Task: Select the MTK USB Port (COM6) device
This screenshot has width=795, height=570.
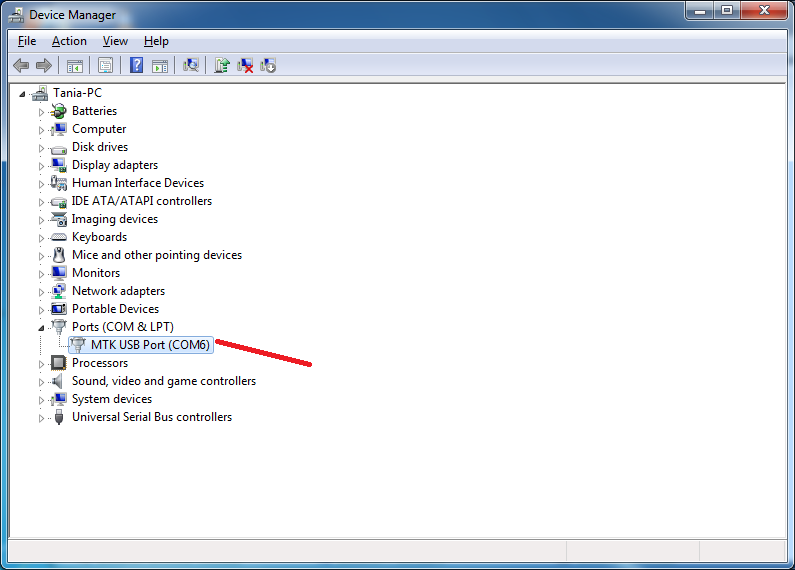Action: point(150,345)
